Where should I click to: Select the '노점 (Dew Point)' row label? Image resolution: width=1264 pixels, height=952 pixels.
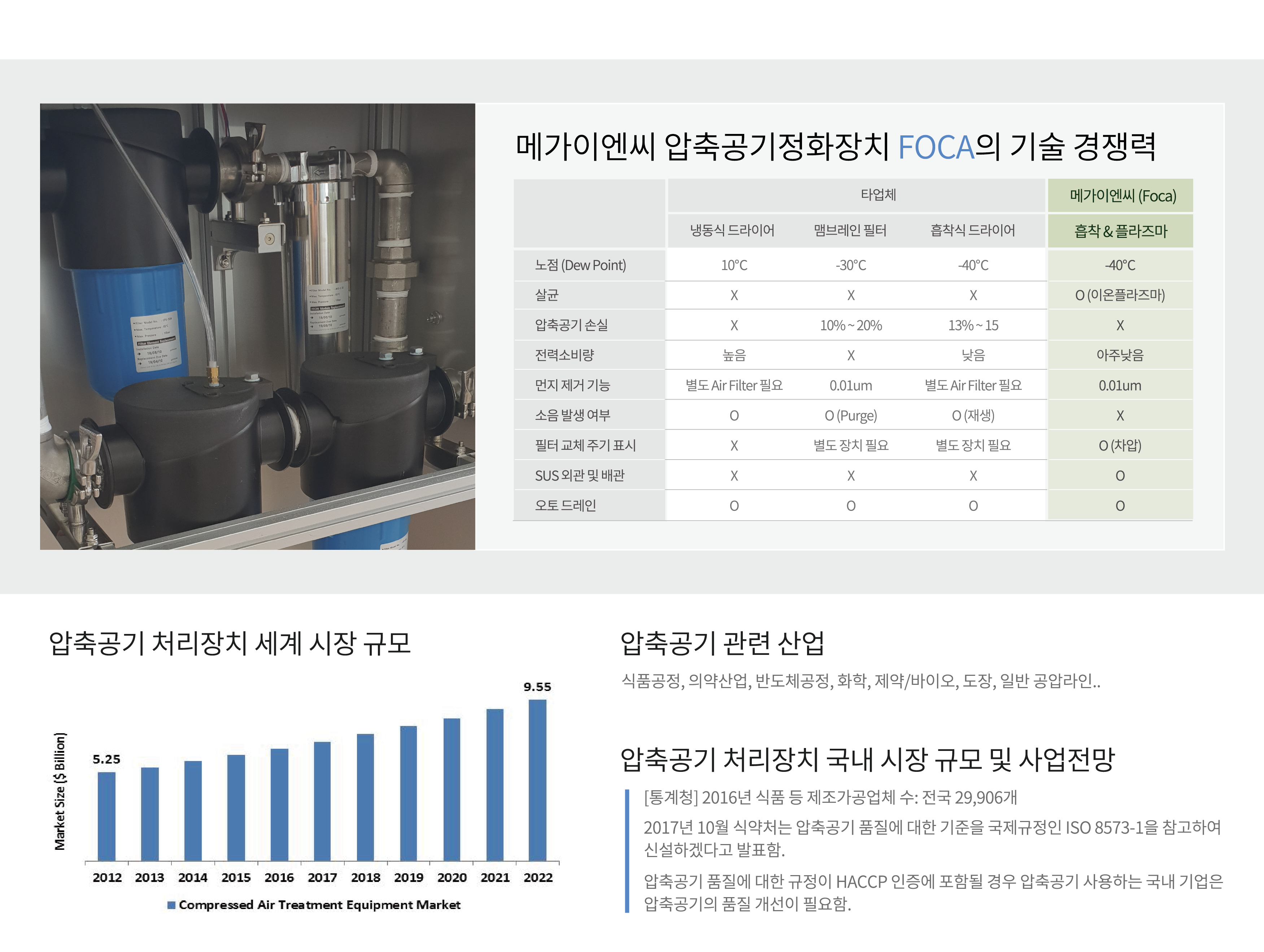(580, 265)
